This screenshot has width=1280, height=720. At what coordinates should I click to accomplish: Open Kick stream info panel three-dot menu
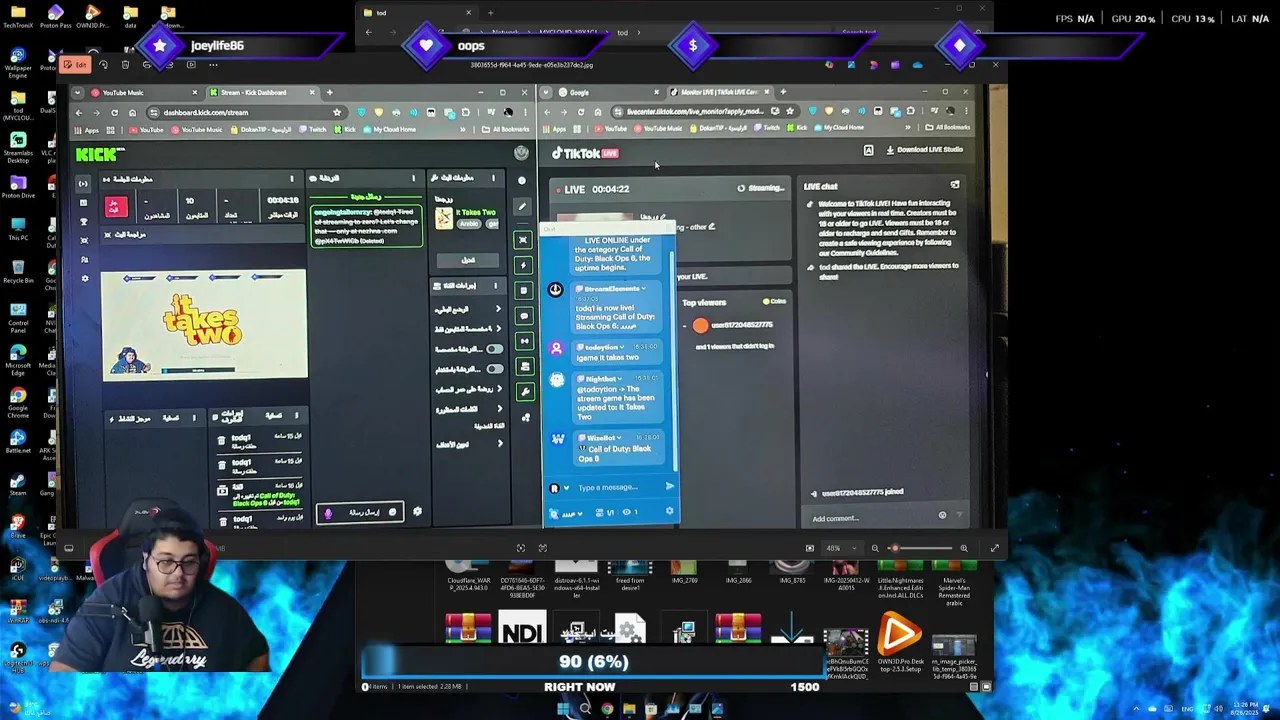coord(493,179)
